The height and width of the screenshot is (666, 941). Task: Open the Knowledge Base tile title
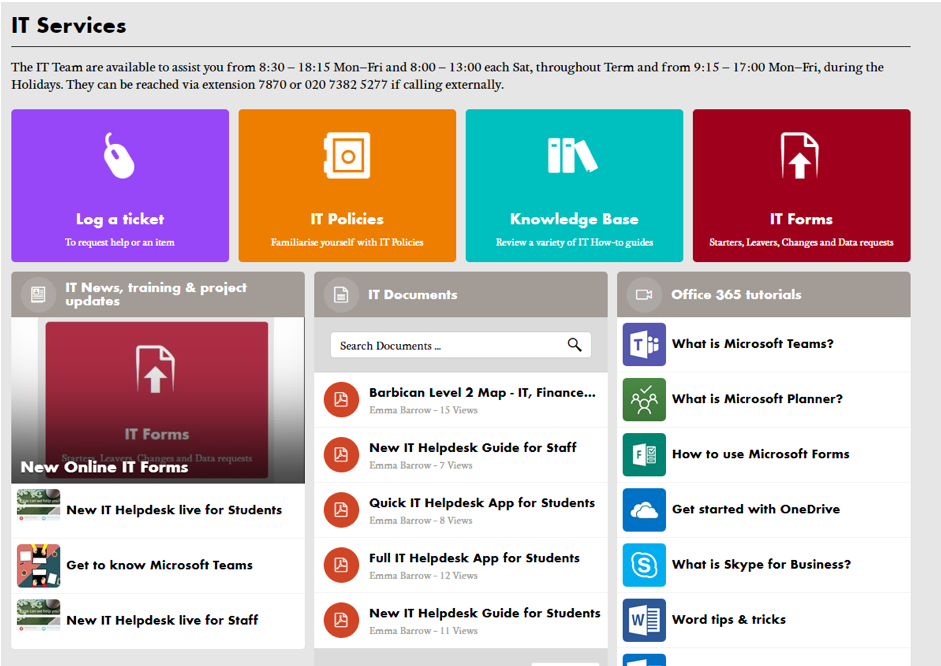pyautogui.click(x=574, y=219)
